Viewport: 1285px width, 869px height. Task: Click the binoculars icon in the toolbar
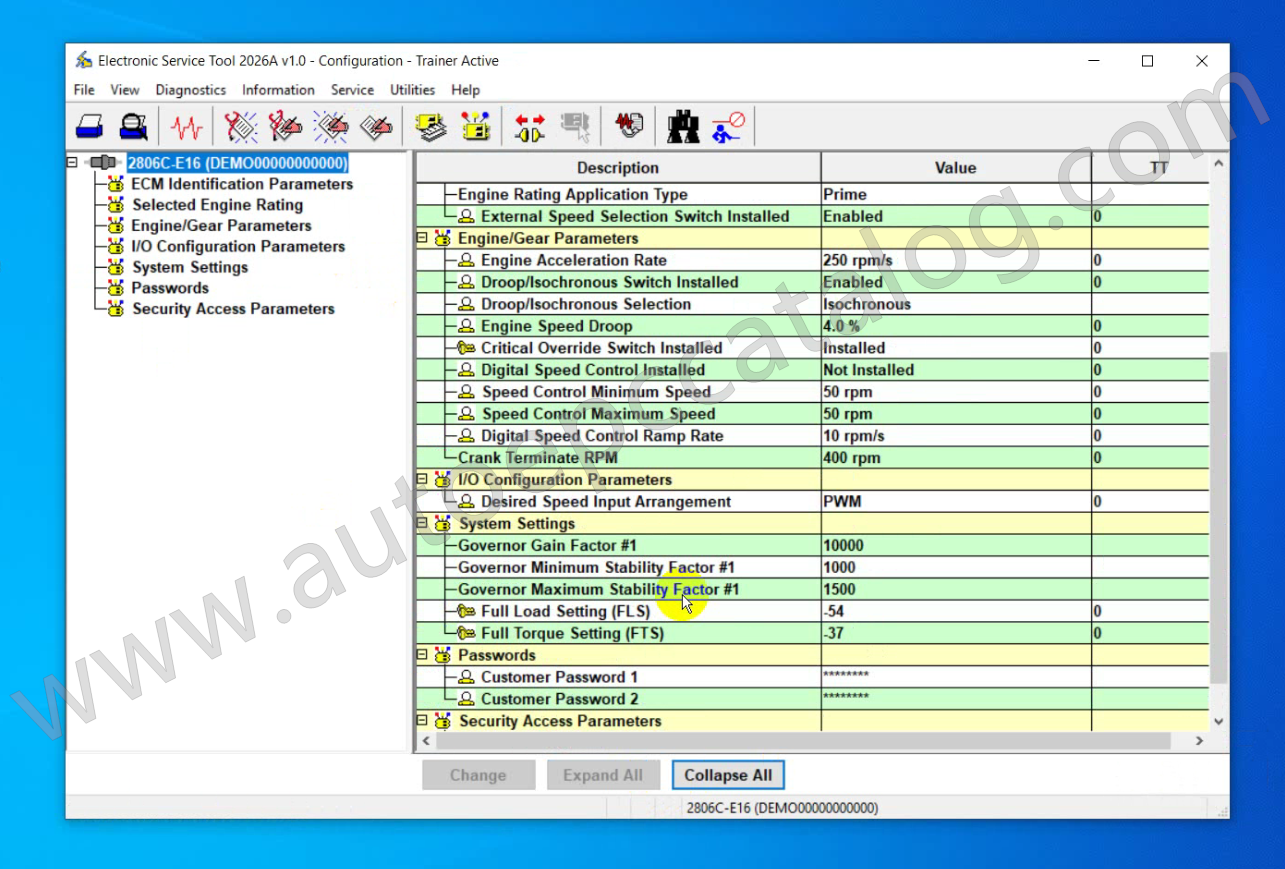point(684,127)
